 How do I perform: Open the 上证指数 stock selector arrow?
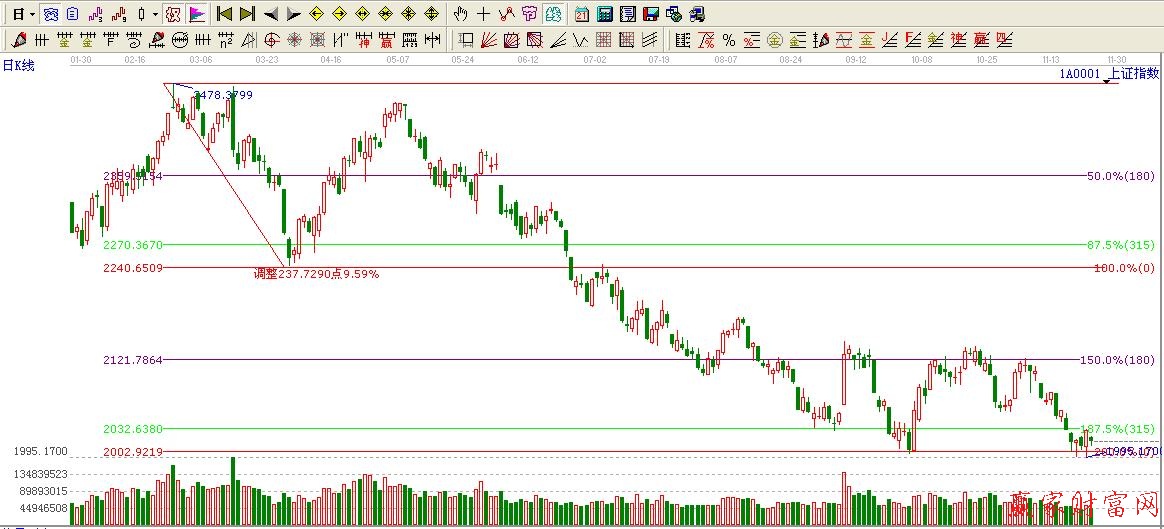pyautogui.click(x=1106, y=79)
